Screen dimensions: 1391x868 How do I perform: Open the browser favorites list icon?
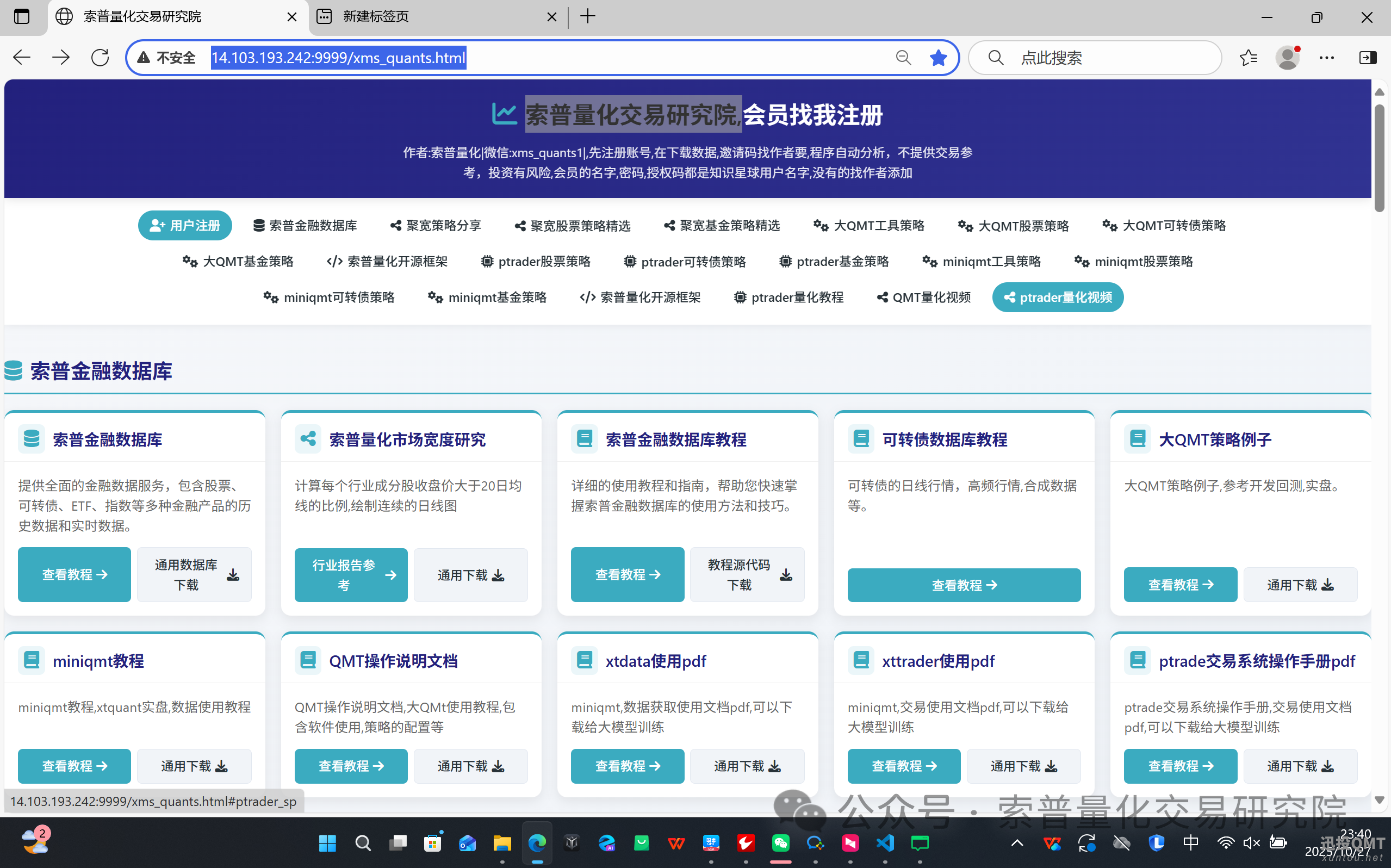[x=1248, y=58]
